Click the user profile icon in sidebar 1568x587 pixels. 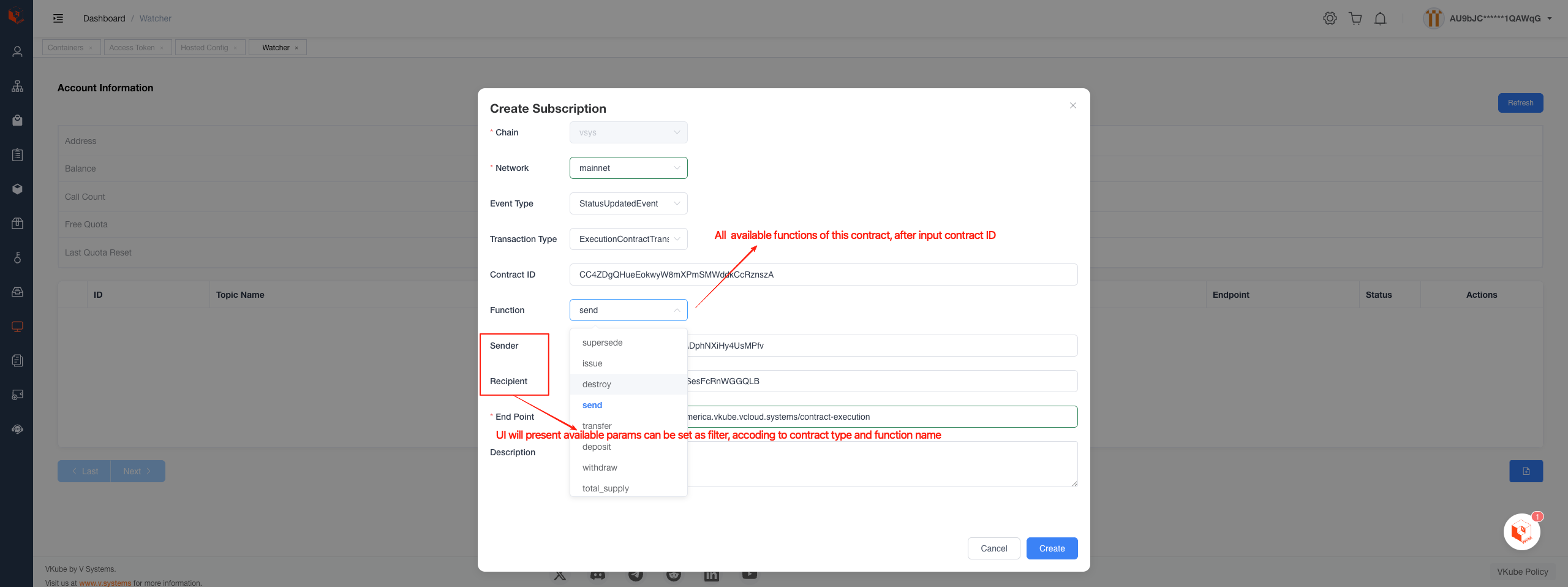[17, 51]
